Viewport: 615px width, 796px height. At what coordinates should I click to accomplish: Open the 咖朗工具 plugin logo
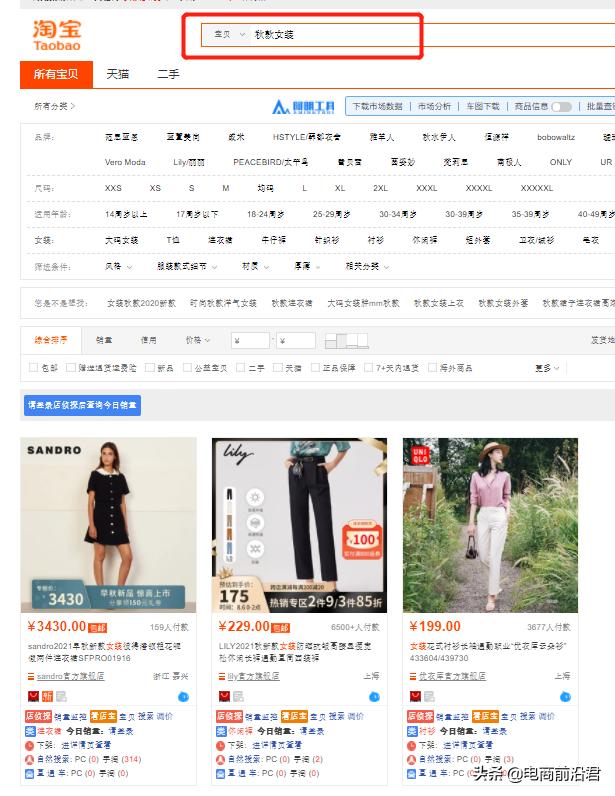point(304,107)
